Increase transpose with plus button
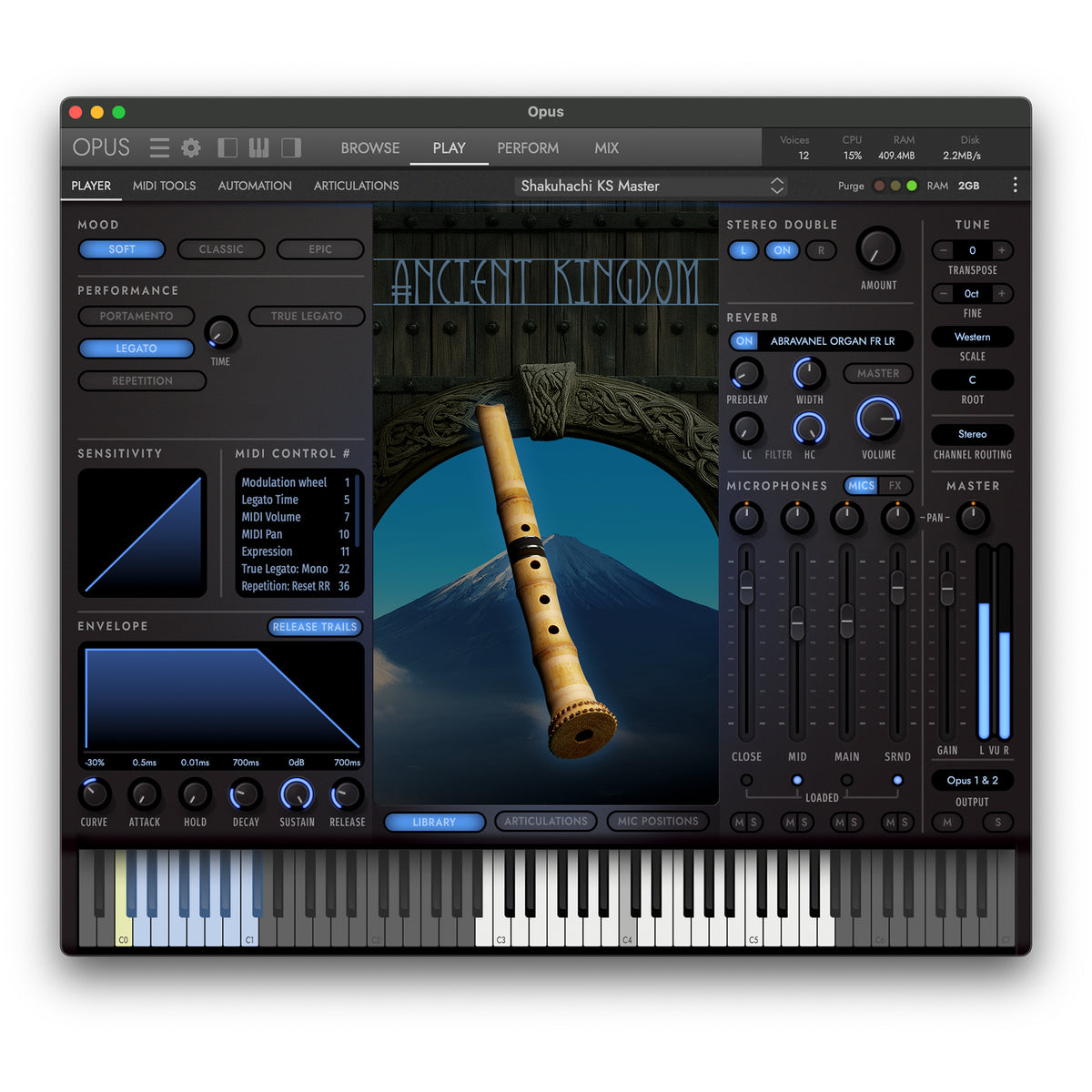This screenshot has width=1092, height=1092. (1002, 250)
